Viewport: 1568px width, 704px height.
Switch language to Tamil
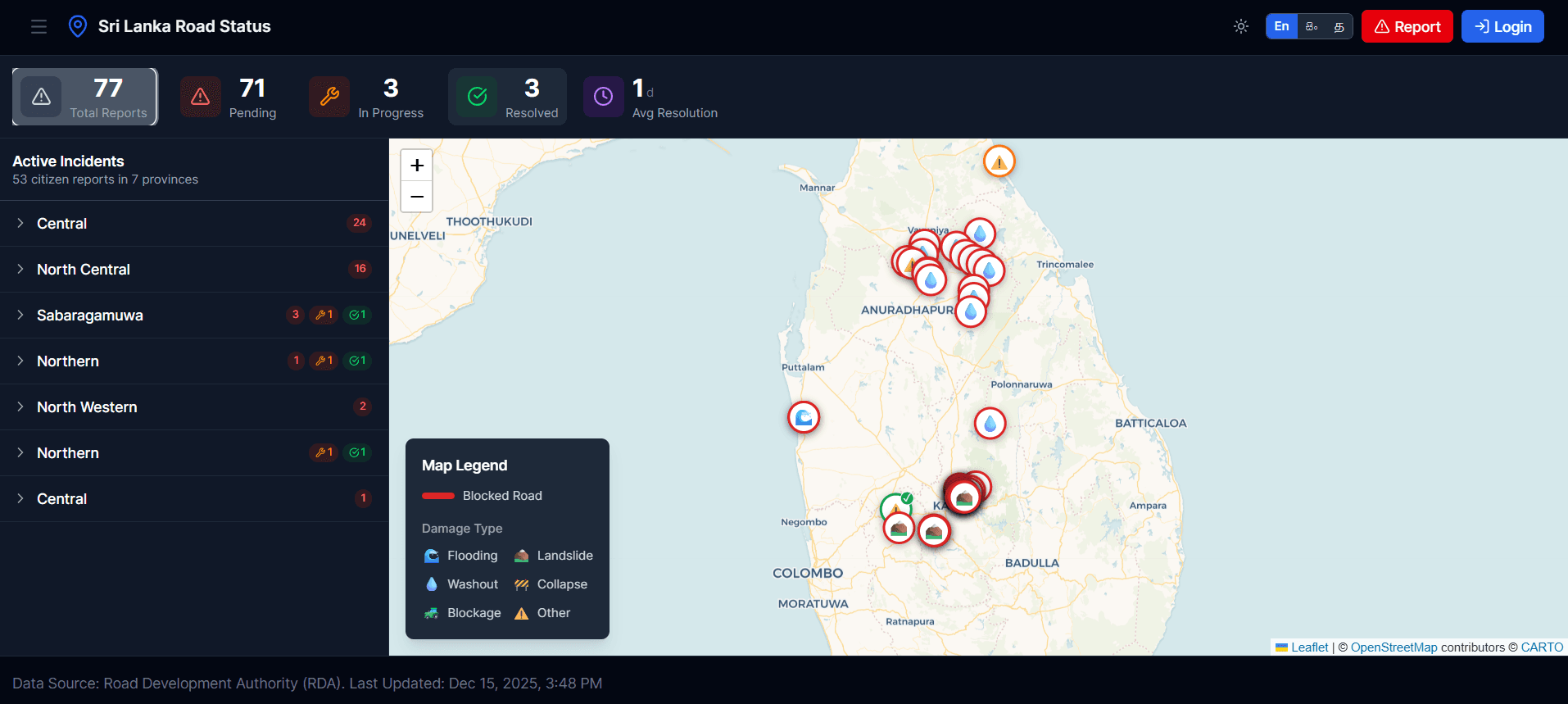click(1339, 26)
